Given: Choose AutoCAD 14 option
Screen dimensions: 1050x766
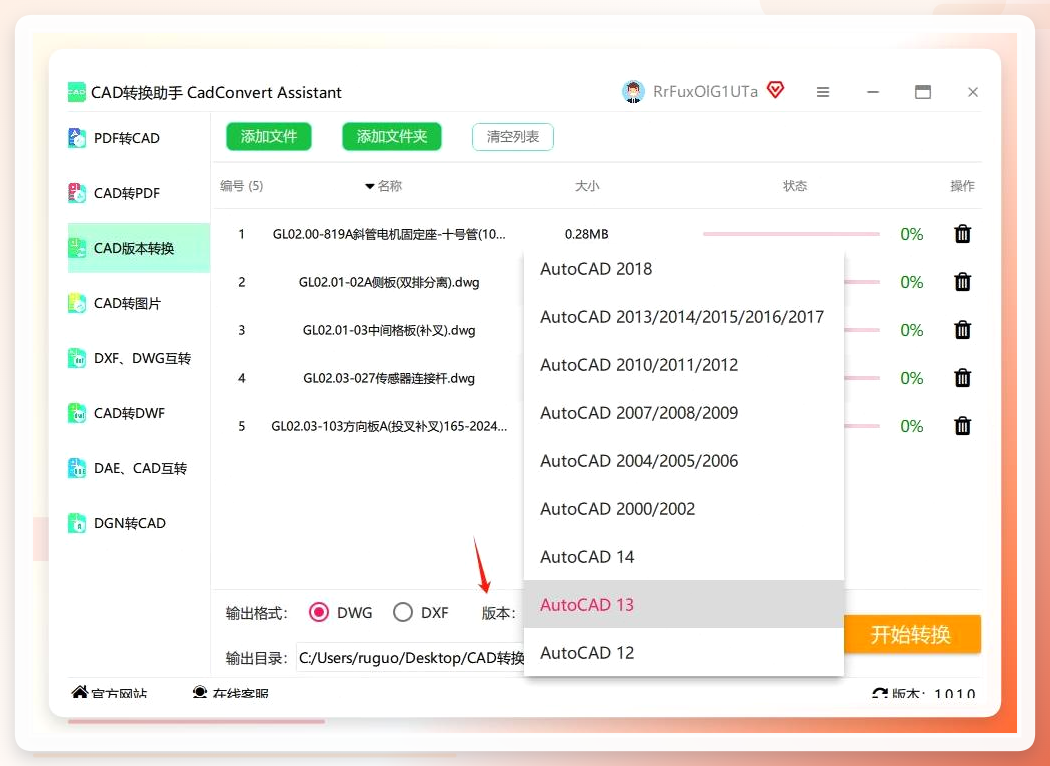Looking at the screenshot, I should click(x=684, y=557).
